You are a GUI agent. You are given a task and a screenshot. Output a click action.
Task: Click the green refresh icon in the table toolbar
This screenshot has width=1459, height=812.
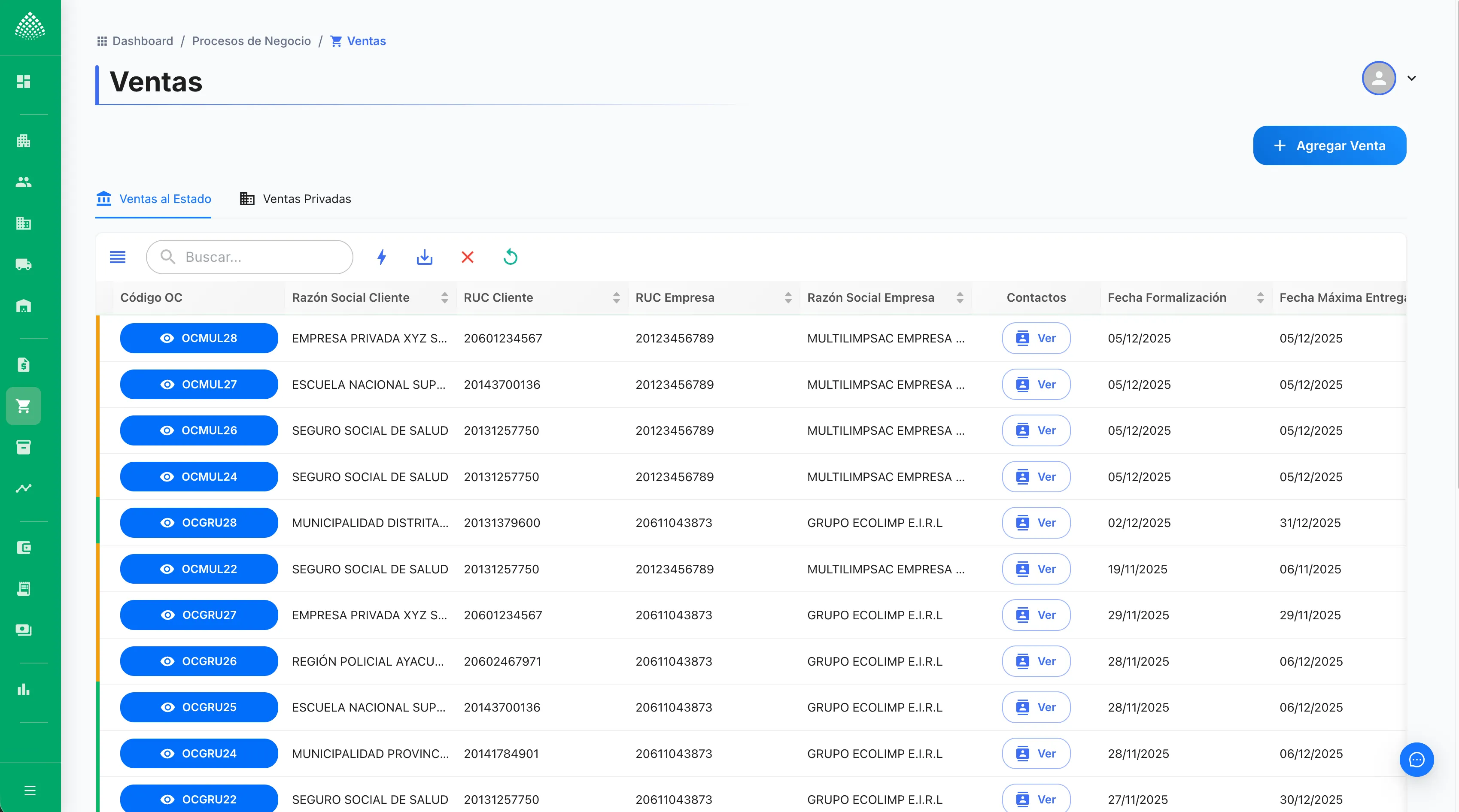coord(510,257)
